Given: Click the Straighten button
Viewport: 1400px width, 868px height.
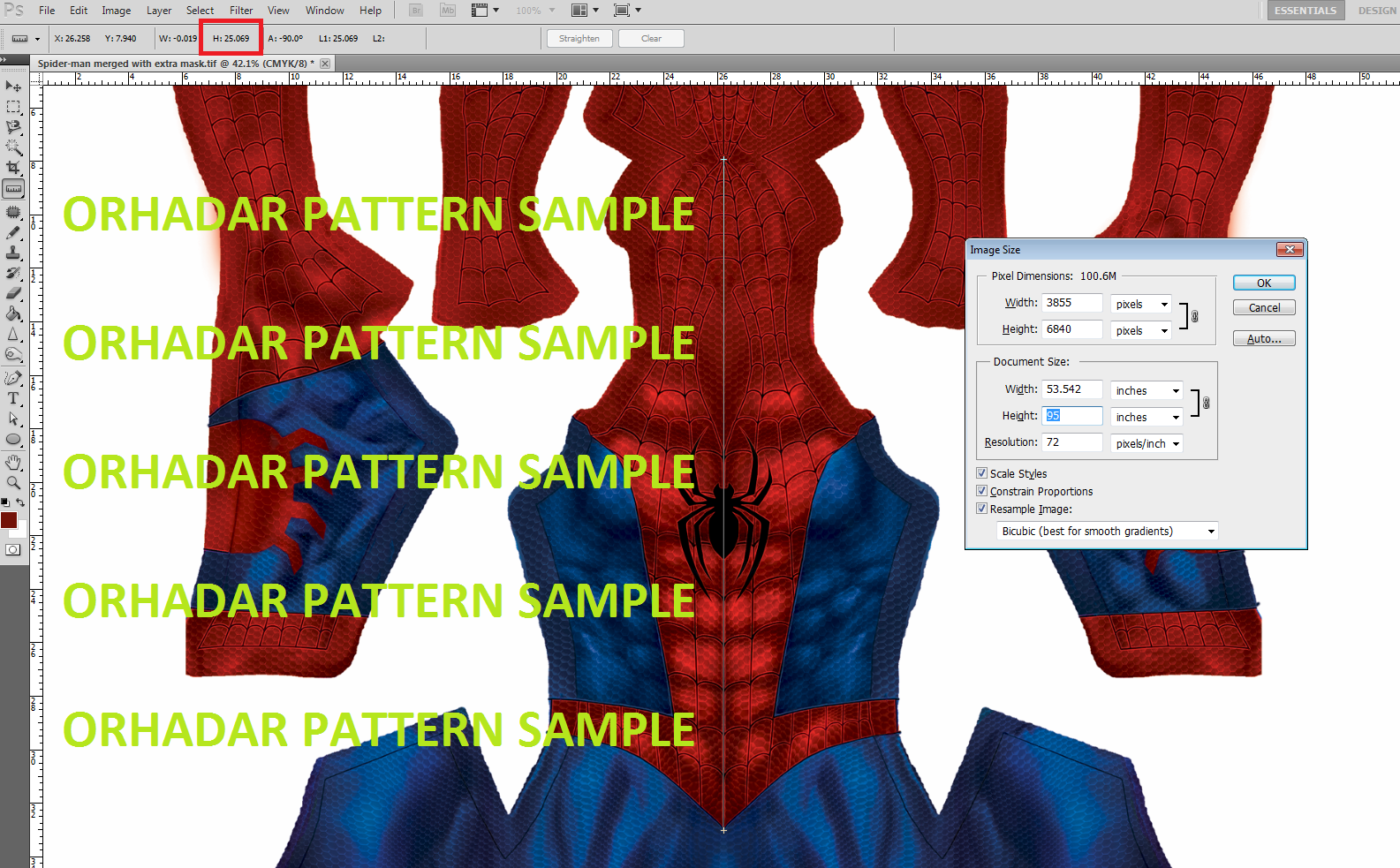Looking at the screenshot, I should (579, 38).
